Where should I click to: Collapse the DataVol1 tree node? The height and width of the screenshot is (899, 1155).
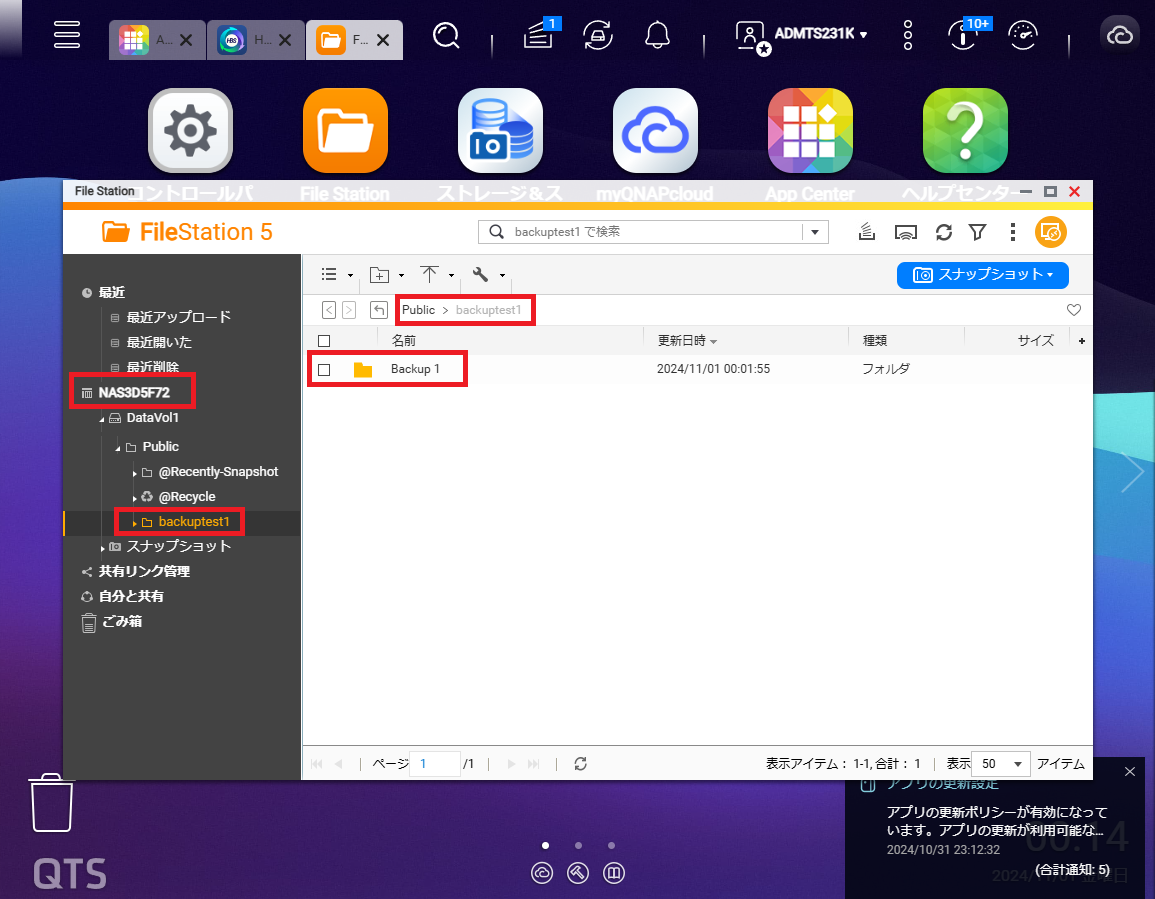click(x=102, y=419)
